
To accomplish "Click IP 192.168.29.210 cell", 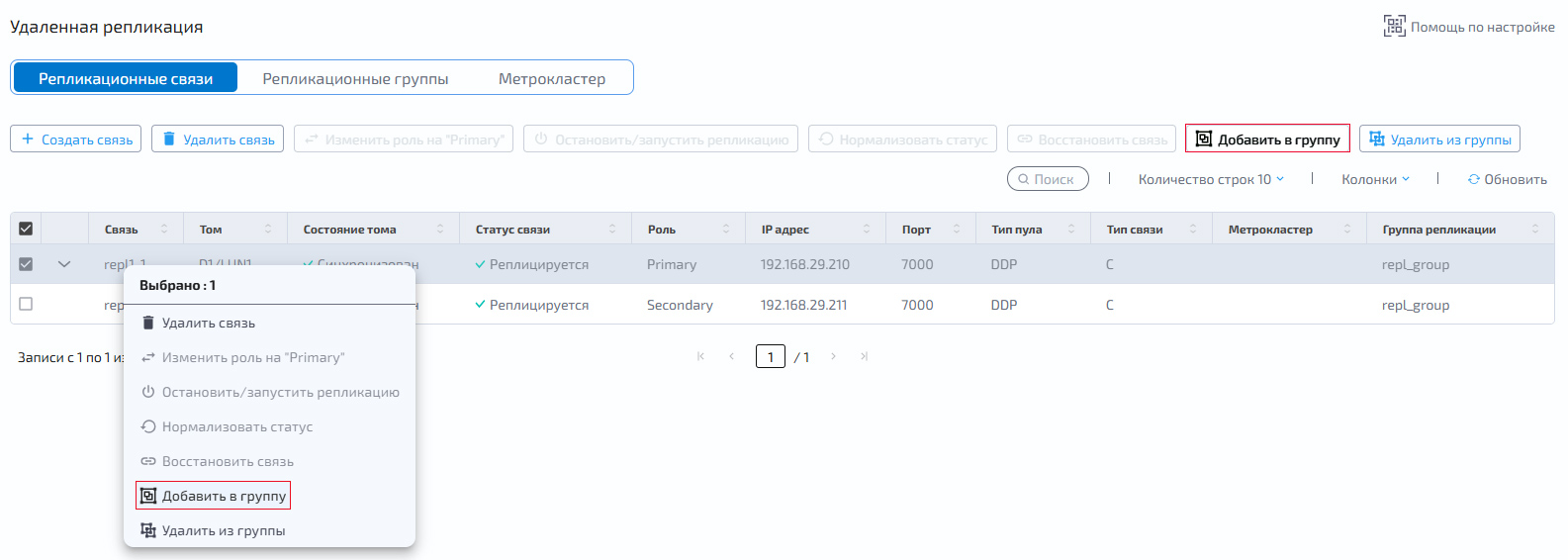I will [x=804, y=264].
